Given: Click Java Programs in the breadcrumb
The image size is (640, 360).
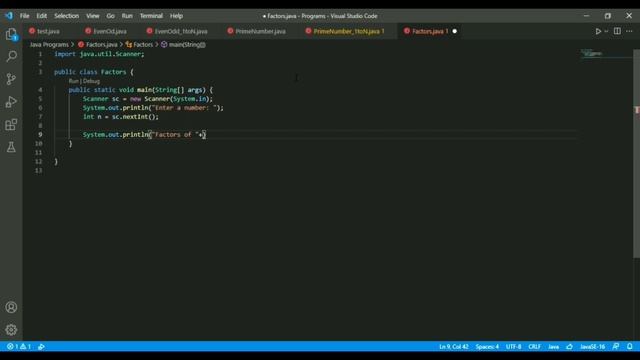Looking at the screenshot, I should [x=49, y=44].
